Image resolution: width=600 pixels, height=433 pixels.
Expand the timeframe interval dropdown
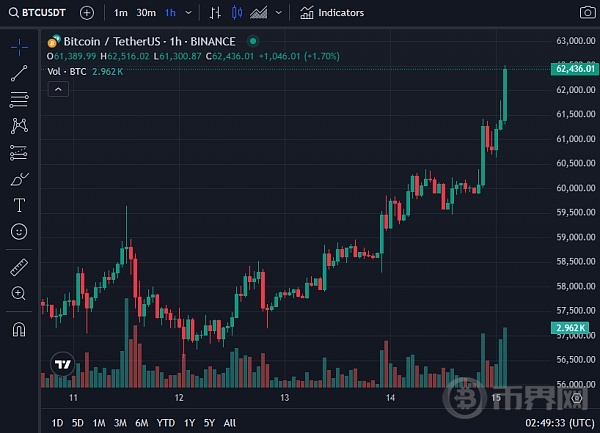point(189,13)
